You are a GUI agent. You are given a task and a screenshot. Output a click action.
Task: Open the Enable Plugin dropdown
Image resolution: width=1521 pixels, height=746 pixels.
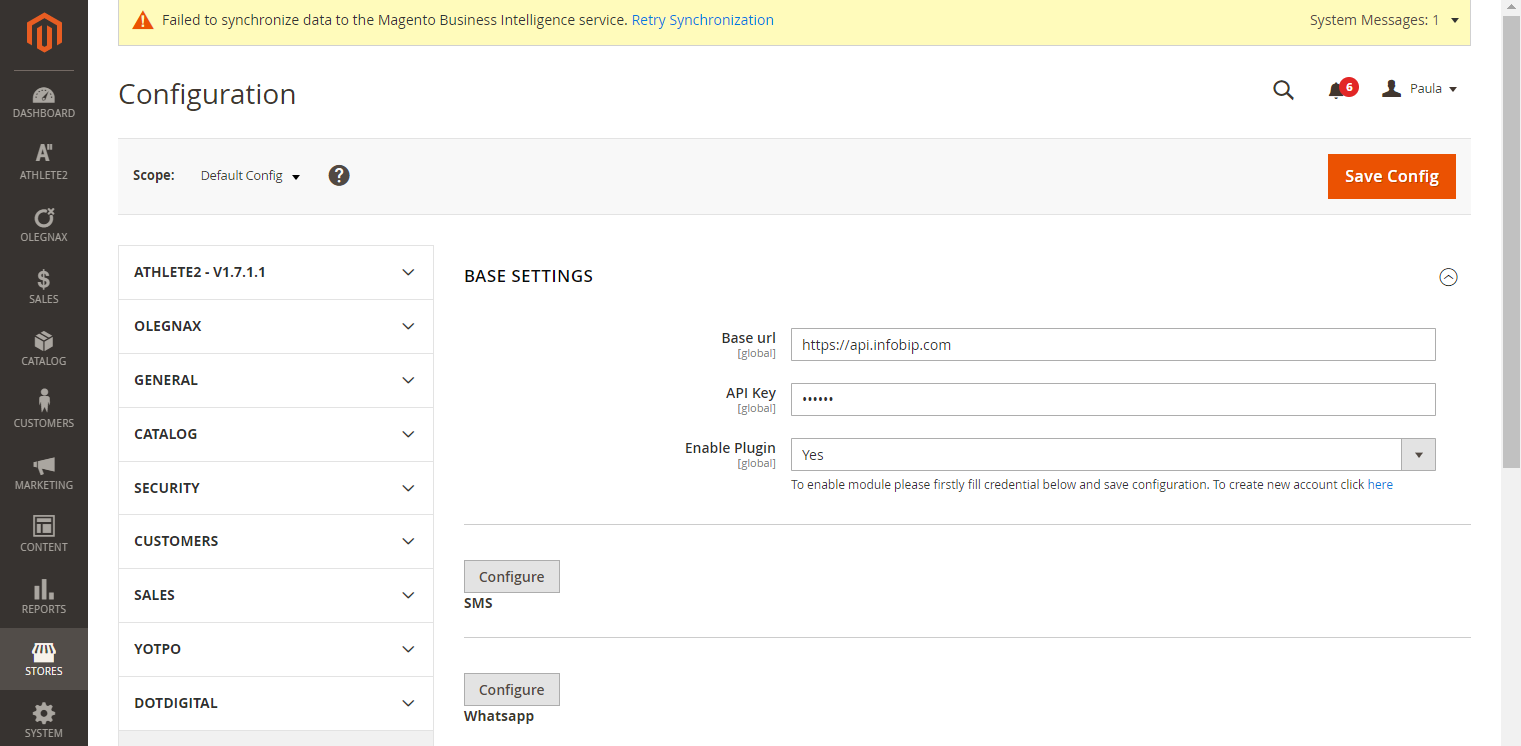(x=1112, y=455)
